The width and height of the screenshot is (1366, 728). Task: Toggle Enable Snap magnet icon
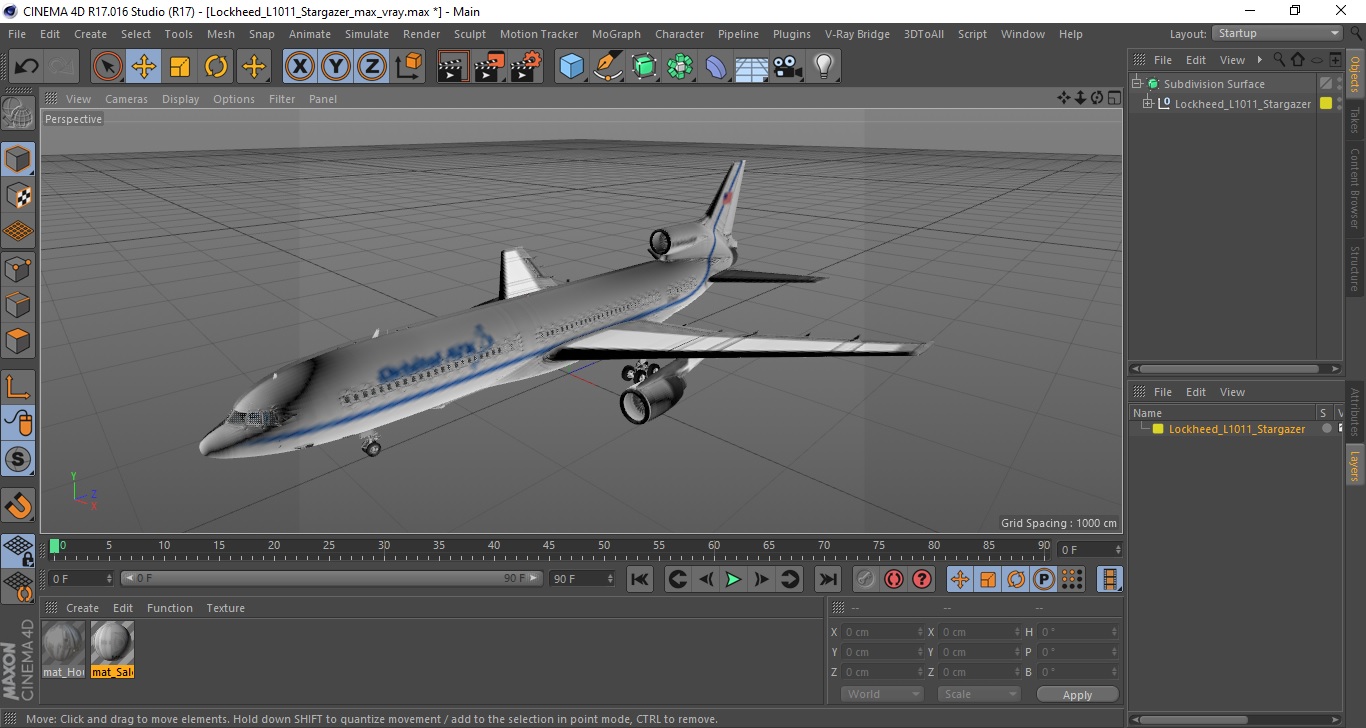(18, 505)
